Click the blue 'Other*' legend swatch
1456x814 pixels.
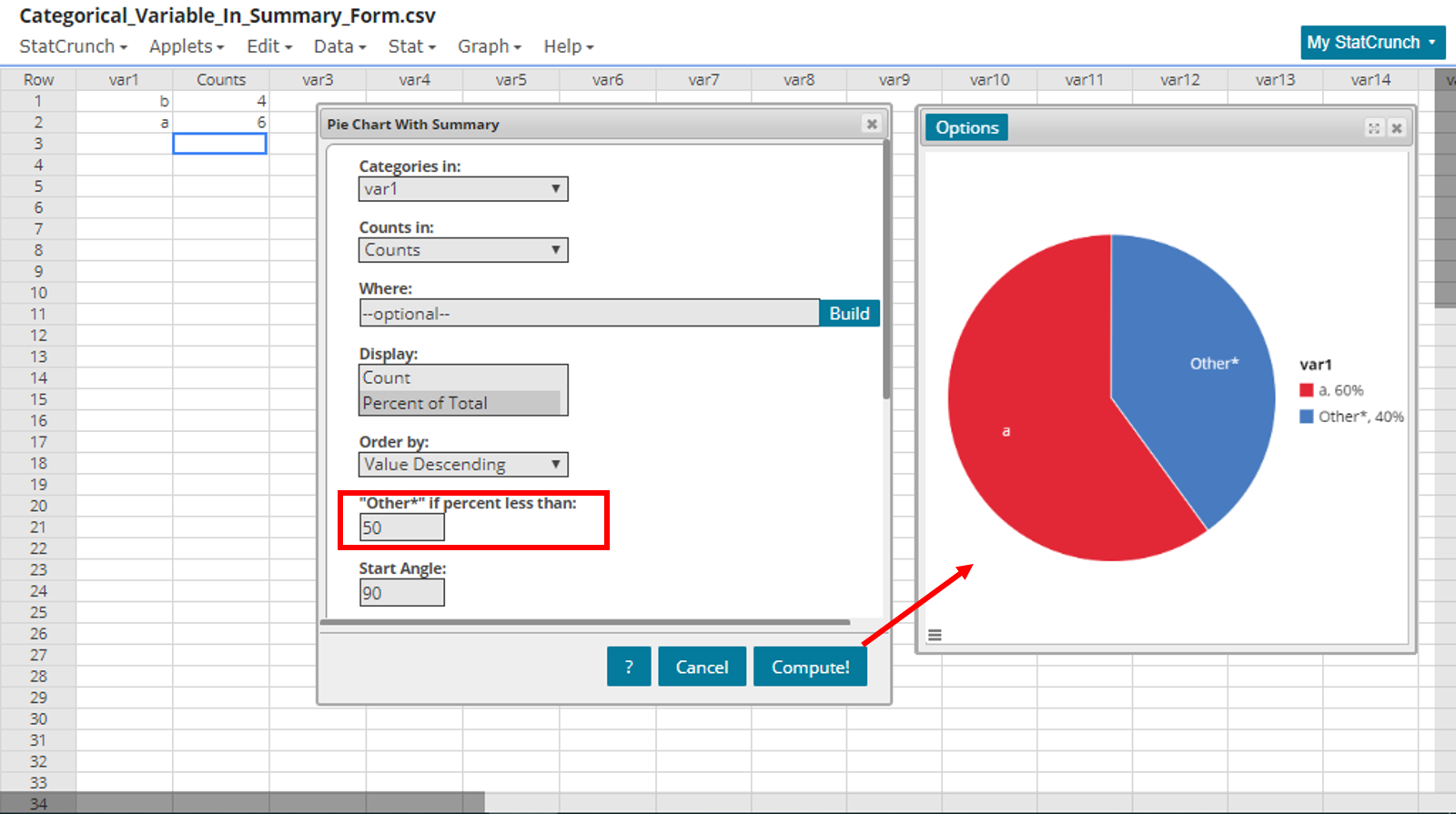pyautogui.click(x=1307, y=417)
